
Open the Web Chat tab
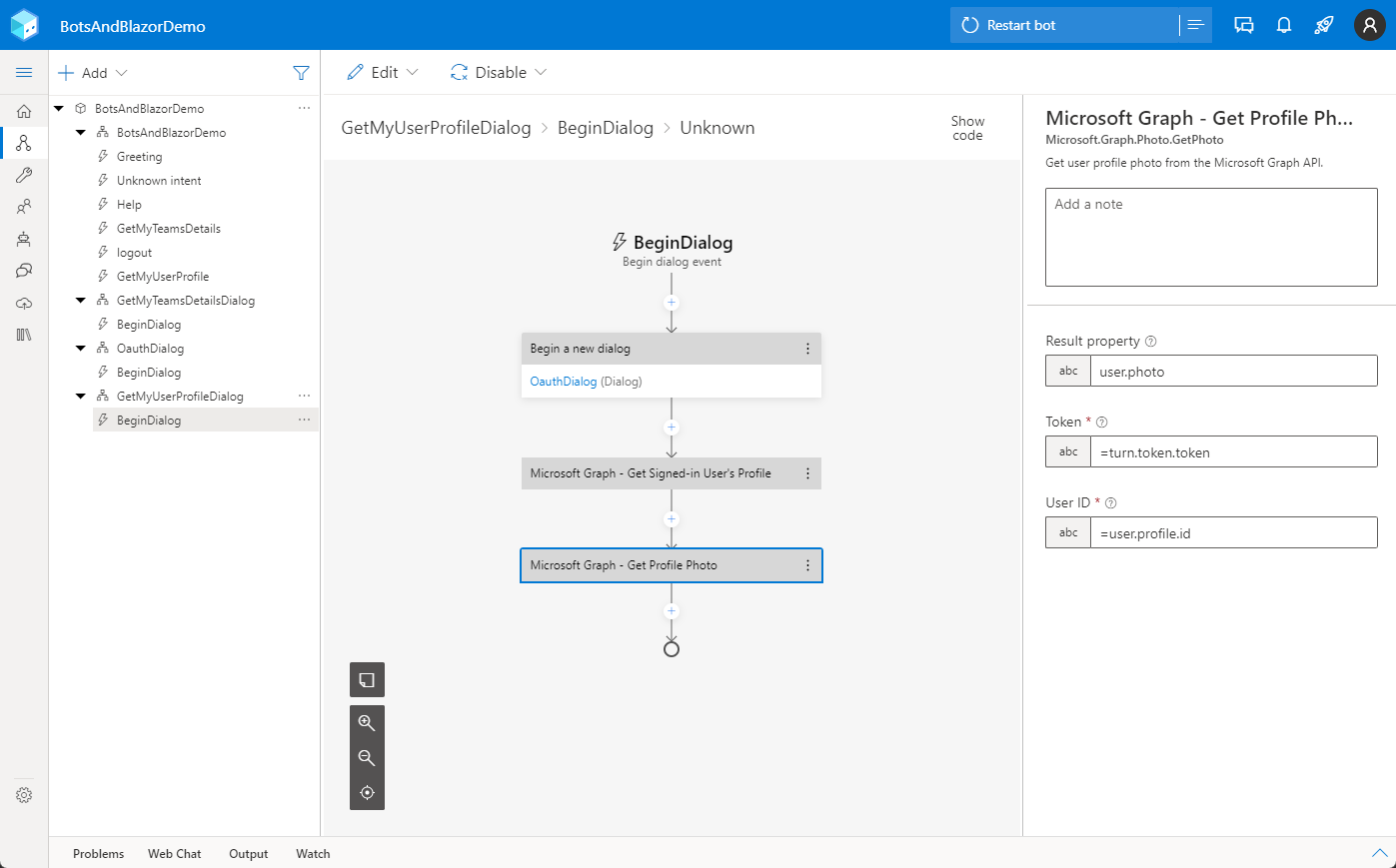174,854
